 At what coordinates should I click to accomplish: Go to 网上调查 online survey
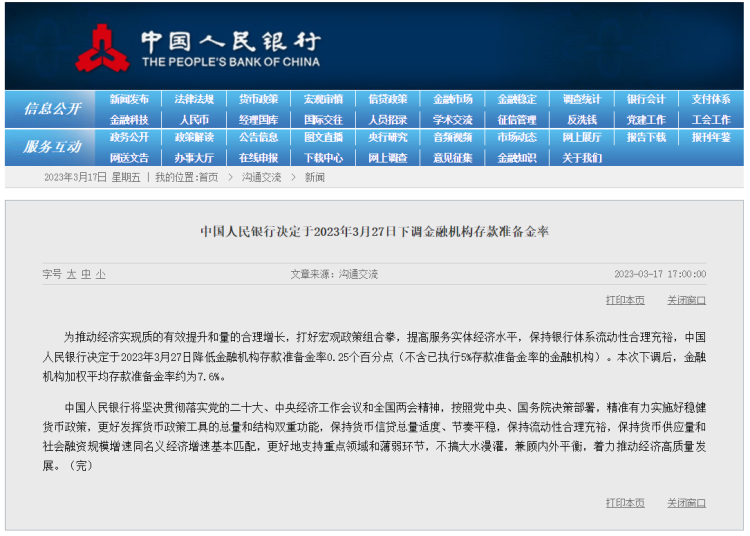[x=388, y=158]
